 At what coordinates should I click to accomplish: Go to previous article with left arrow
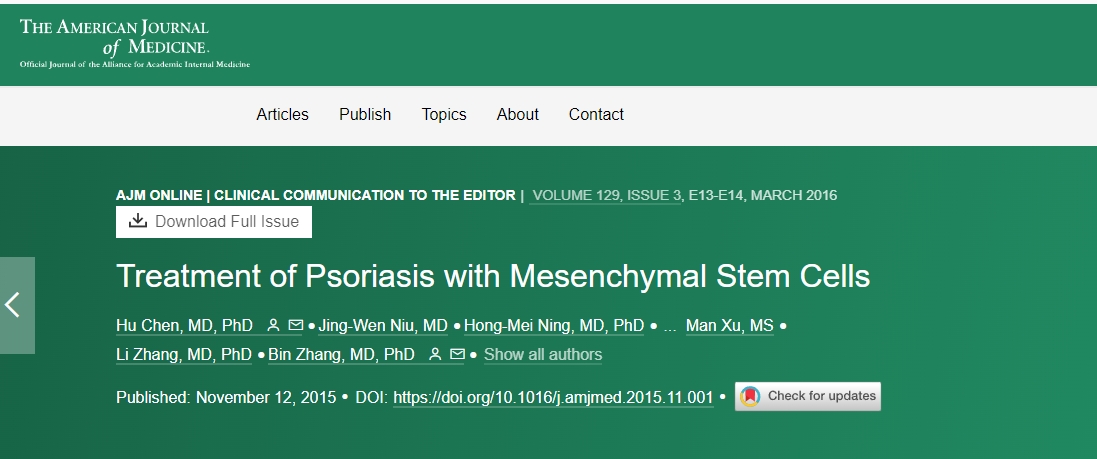click(14, 305)
